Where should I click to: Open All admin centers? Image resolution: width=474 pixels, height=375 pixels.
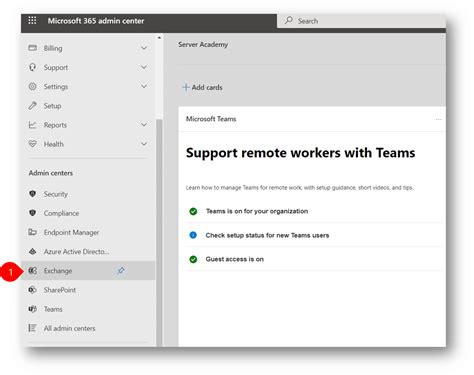click(89, 328)
